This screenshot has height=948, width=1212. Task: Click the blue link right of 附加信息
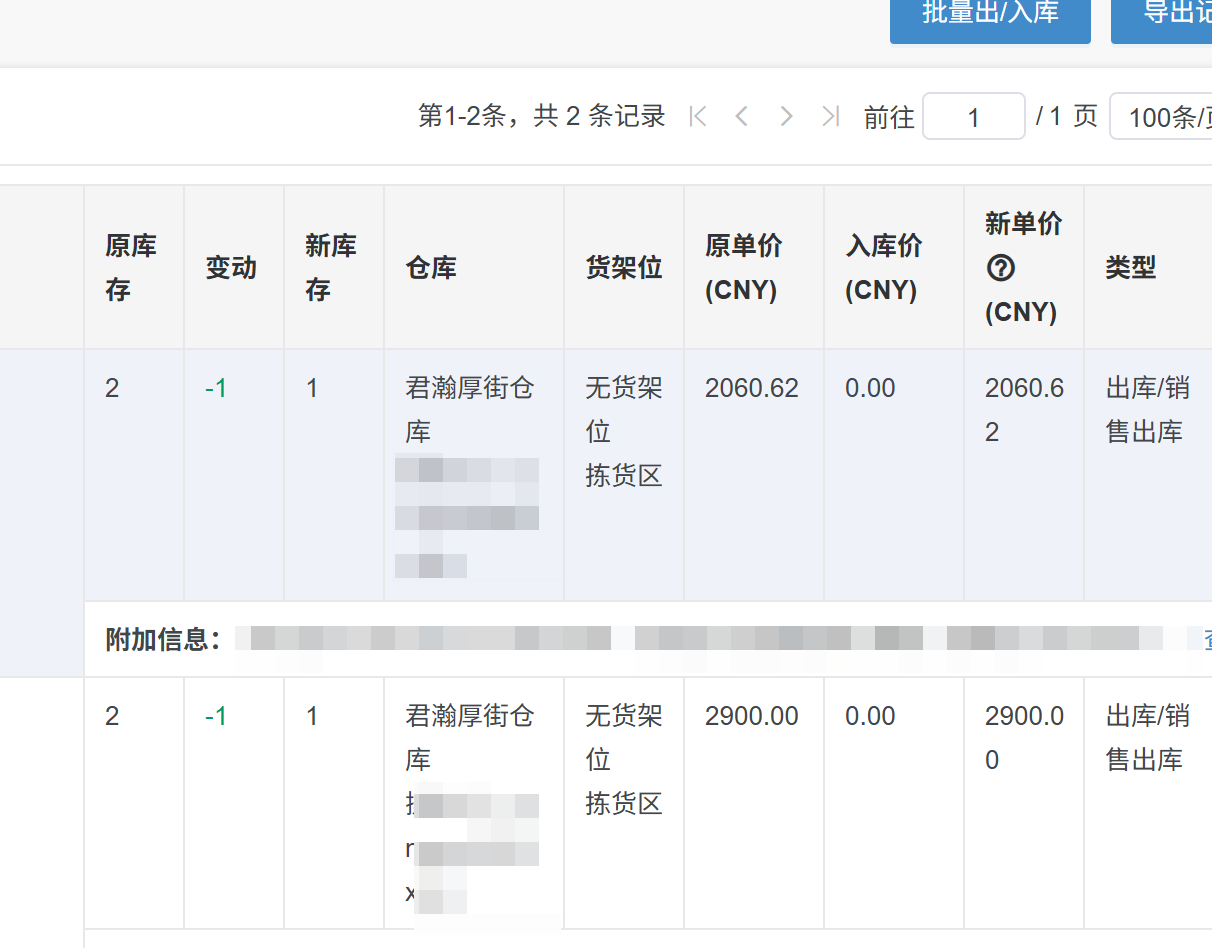point(1207,640)
